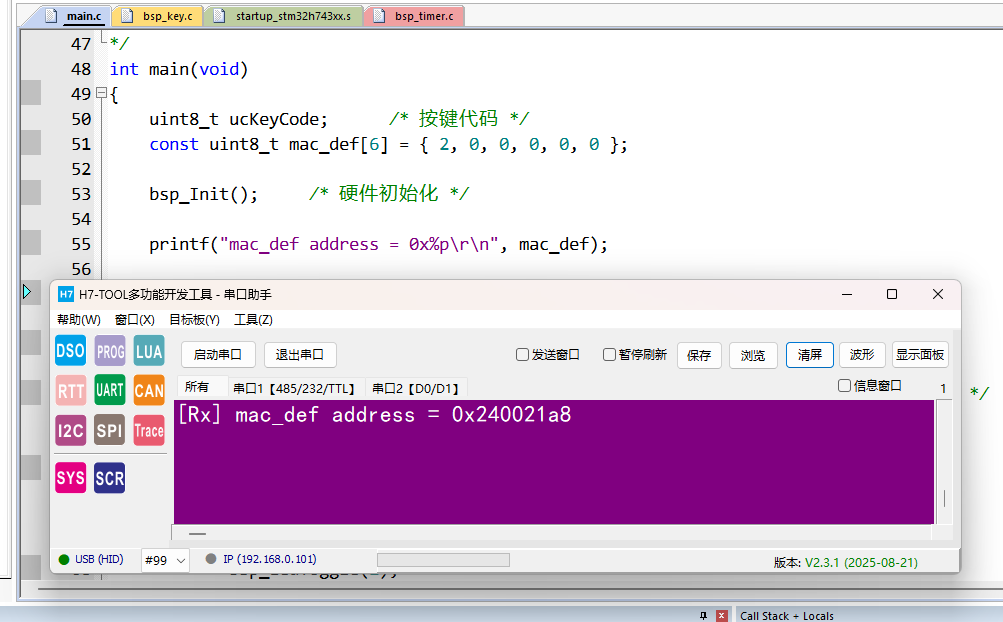Select the UART serial tool
The image size is (1003, 622).
pyautogui.click(x=110, y=391)
